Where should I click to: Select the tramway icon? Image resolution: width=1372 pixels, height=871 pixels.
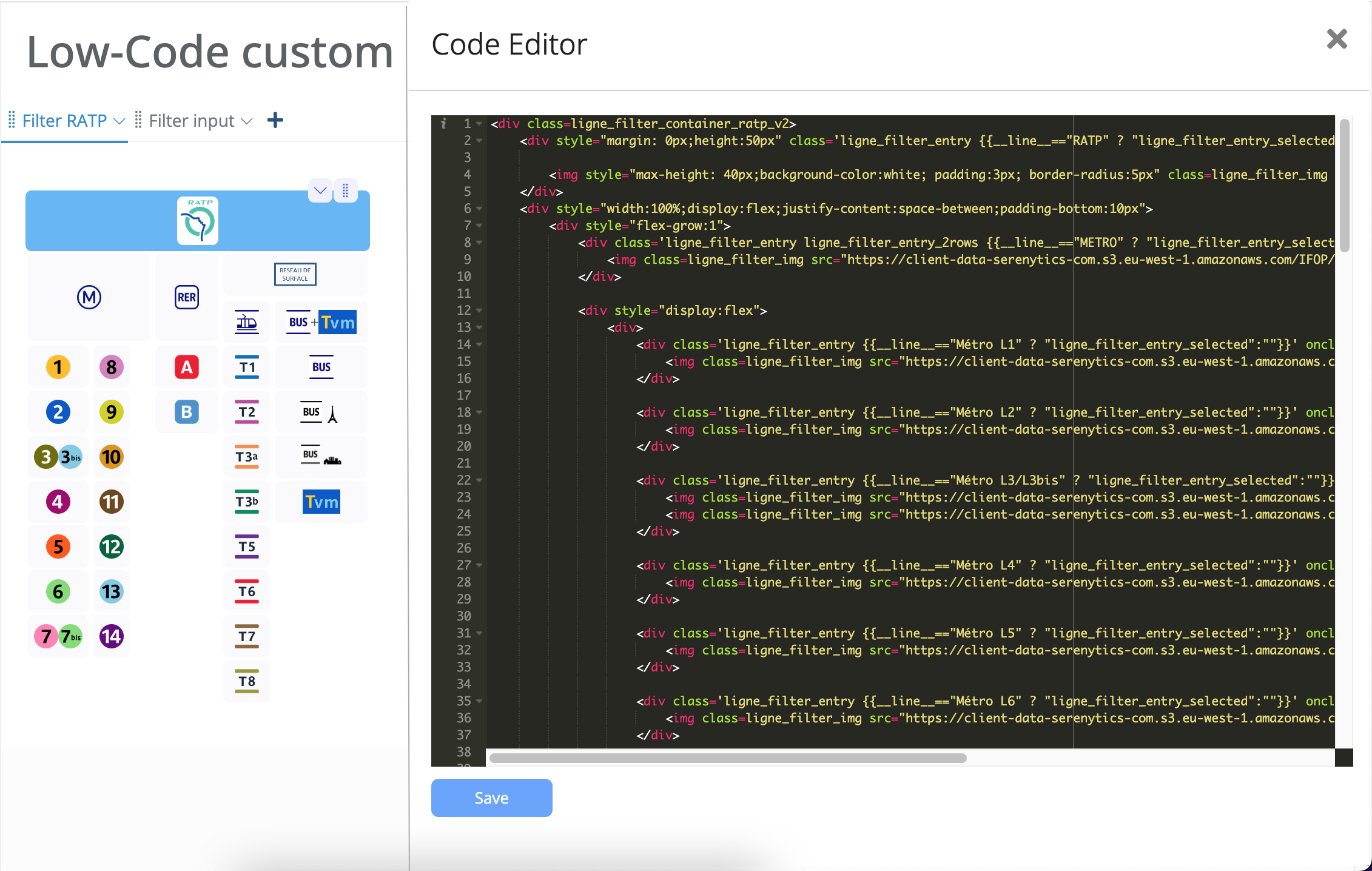(247, 322)
